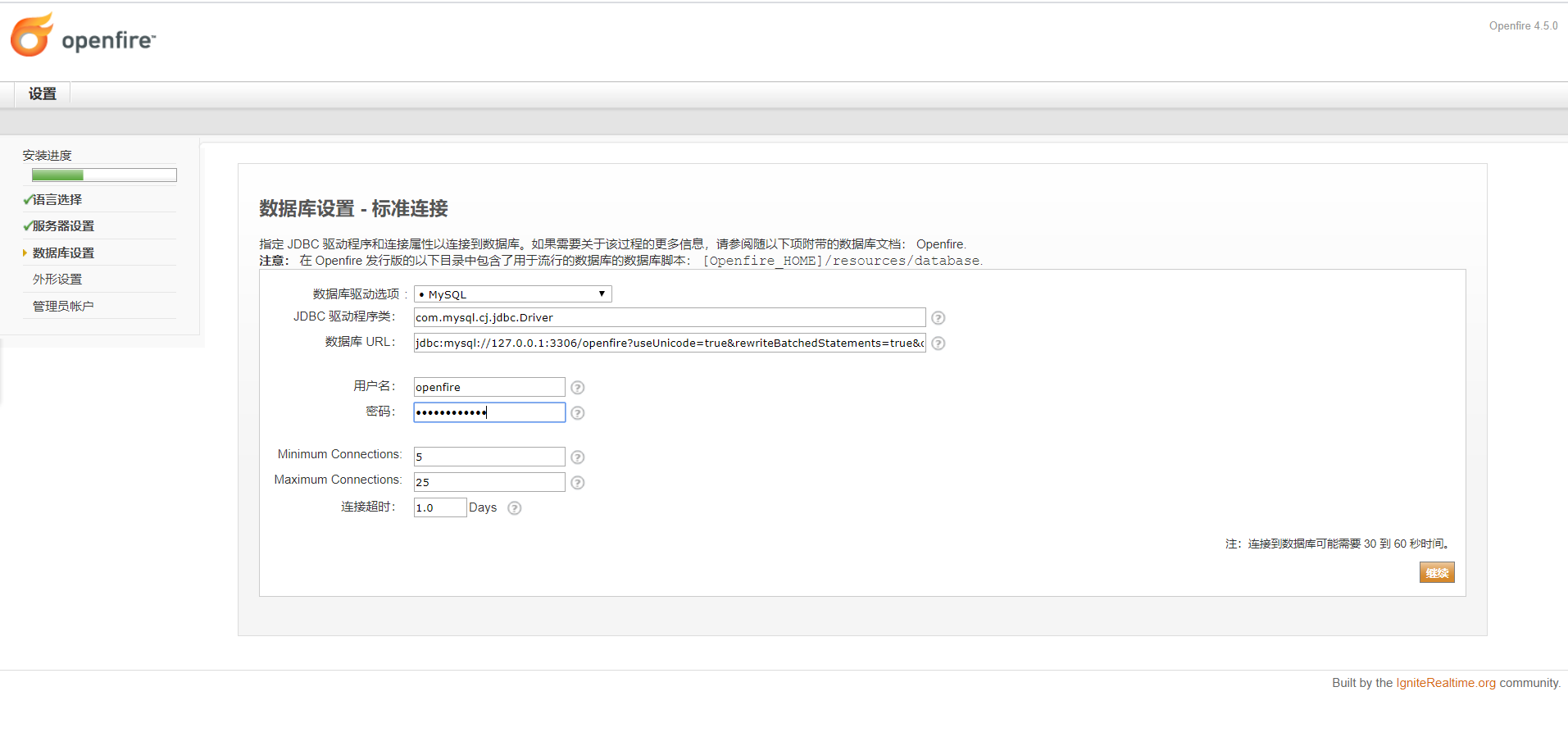The image size is (1568, 737).
Task: Click the Openfire flame logo
Action: tap(32, 34)
